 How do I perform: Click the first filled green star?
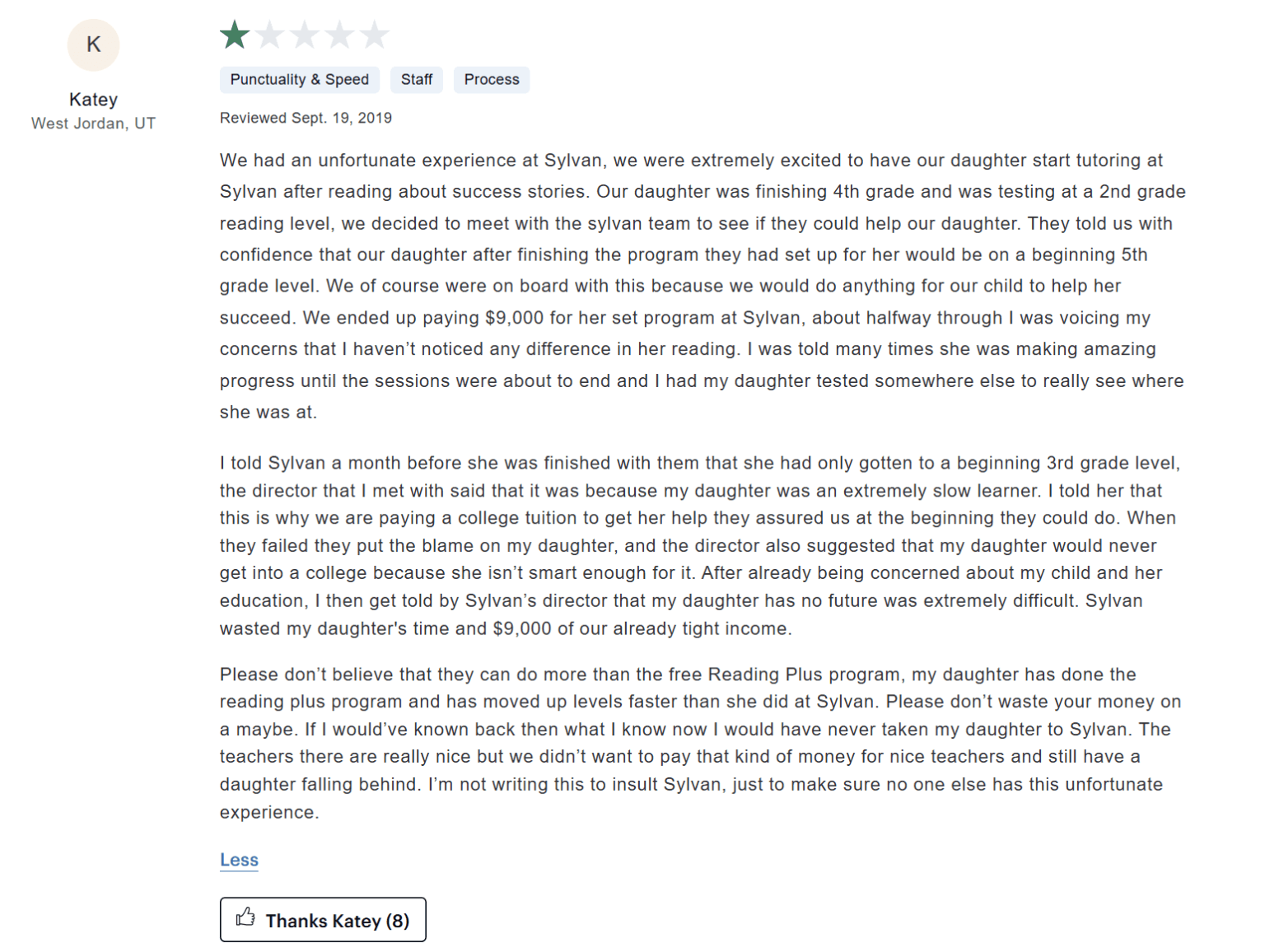pos(235,35)
